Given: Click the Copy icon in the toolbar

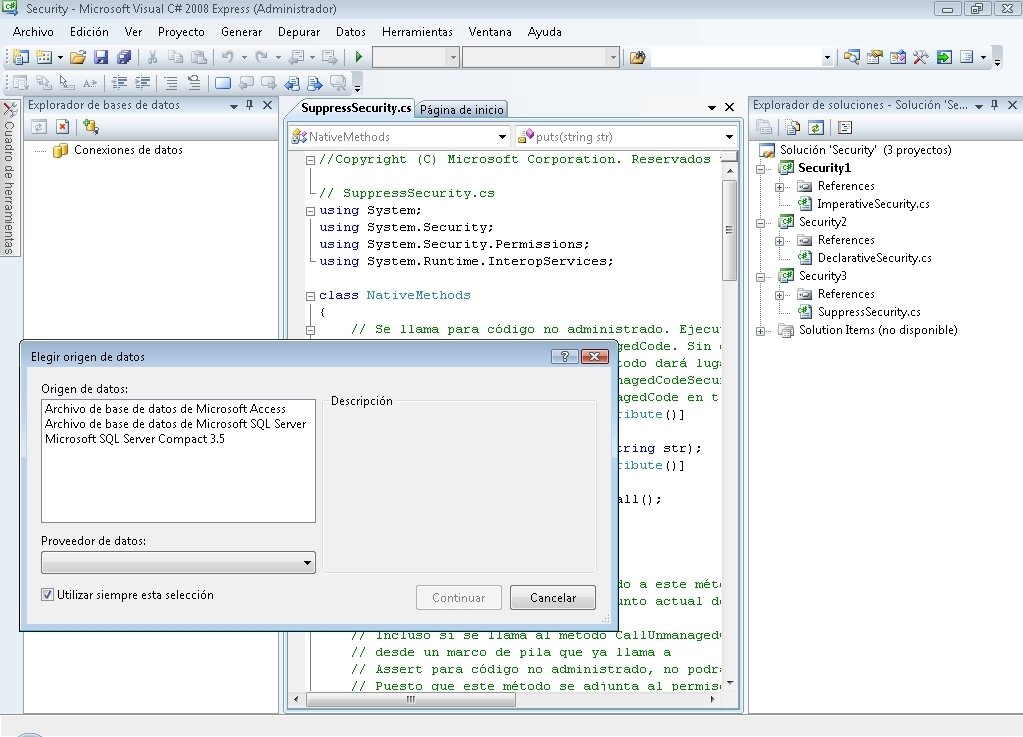Looking at the screenshot, I should [176, 57].
